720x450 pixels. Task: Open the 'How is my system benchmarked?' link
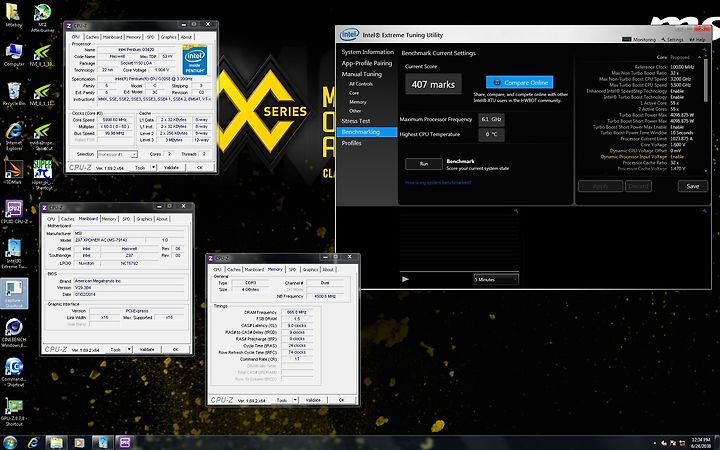438,182
